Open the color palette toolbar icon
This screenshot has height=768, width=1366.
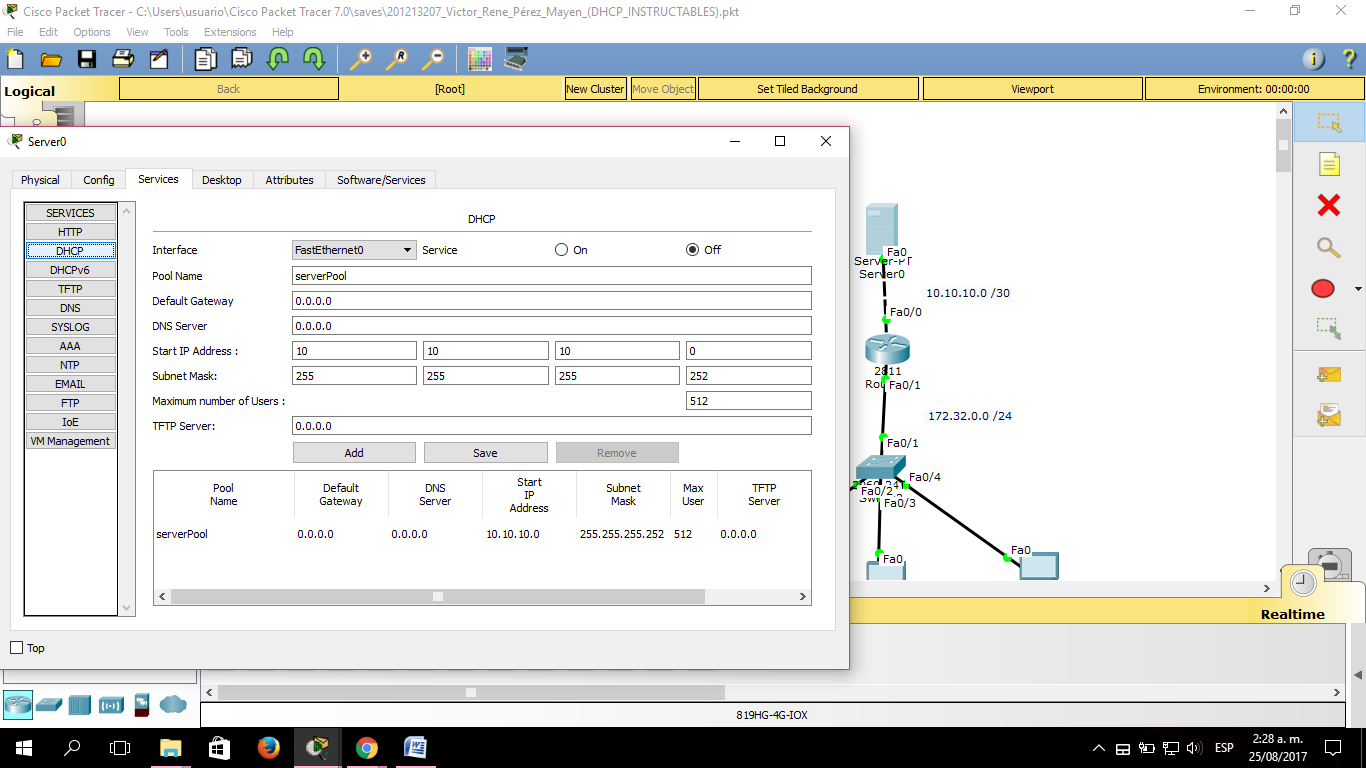click(x=479, y=59)
